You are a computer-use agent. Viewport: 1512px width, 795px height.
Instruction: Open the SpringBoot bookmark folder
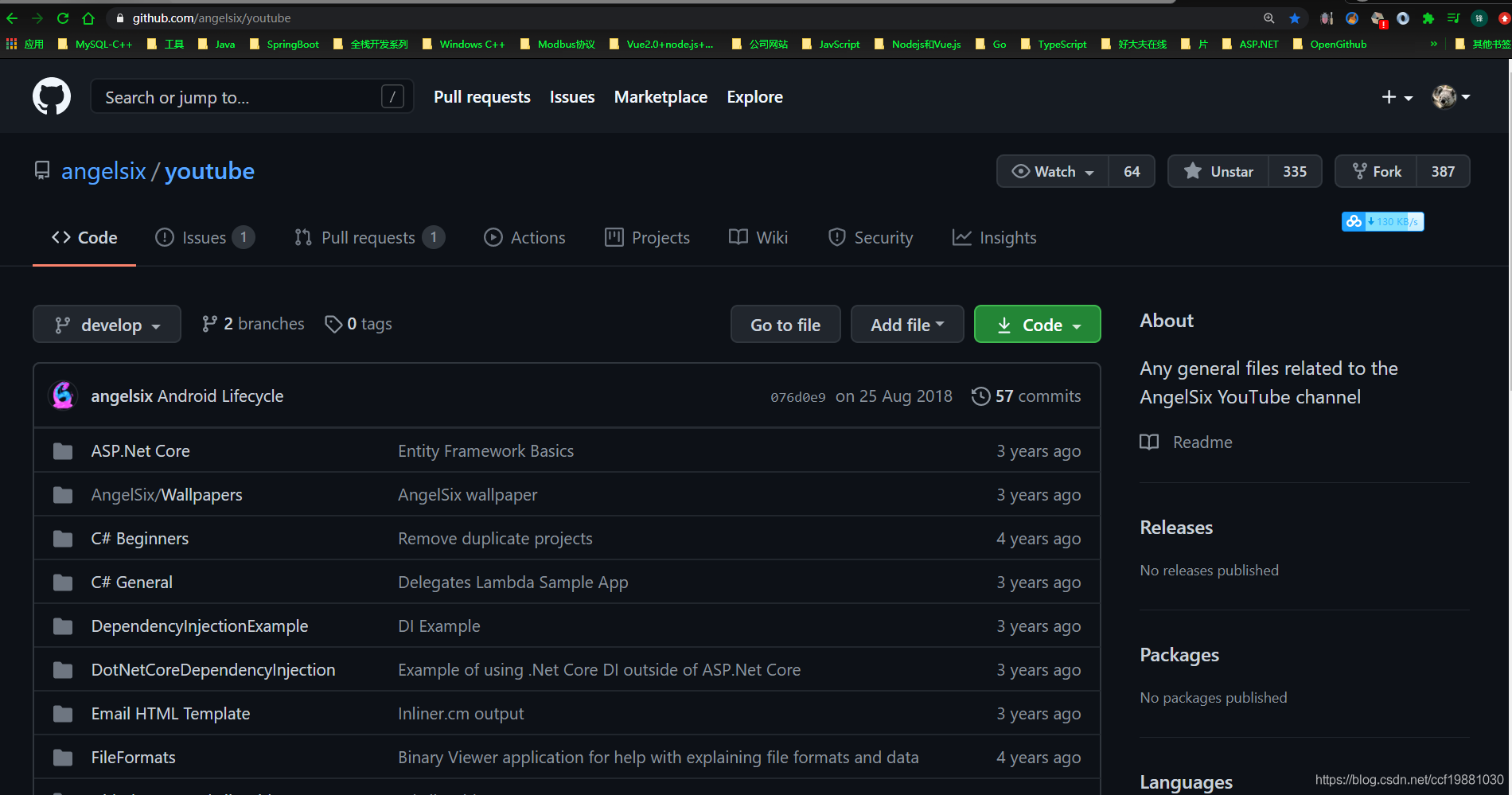pyautogui.click(x=285, y=44)
